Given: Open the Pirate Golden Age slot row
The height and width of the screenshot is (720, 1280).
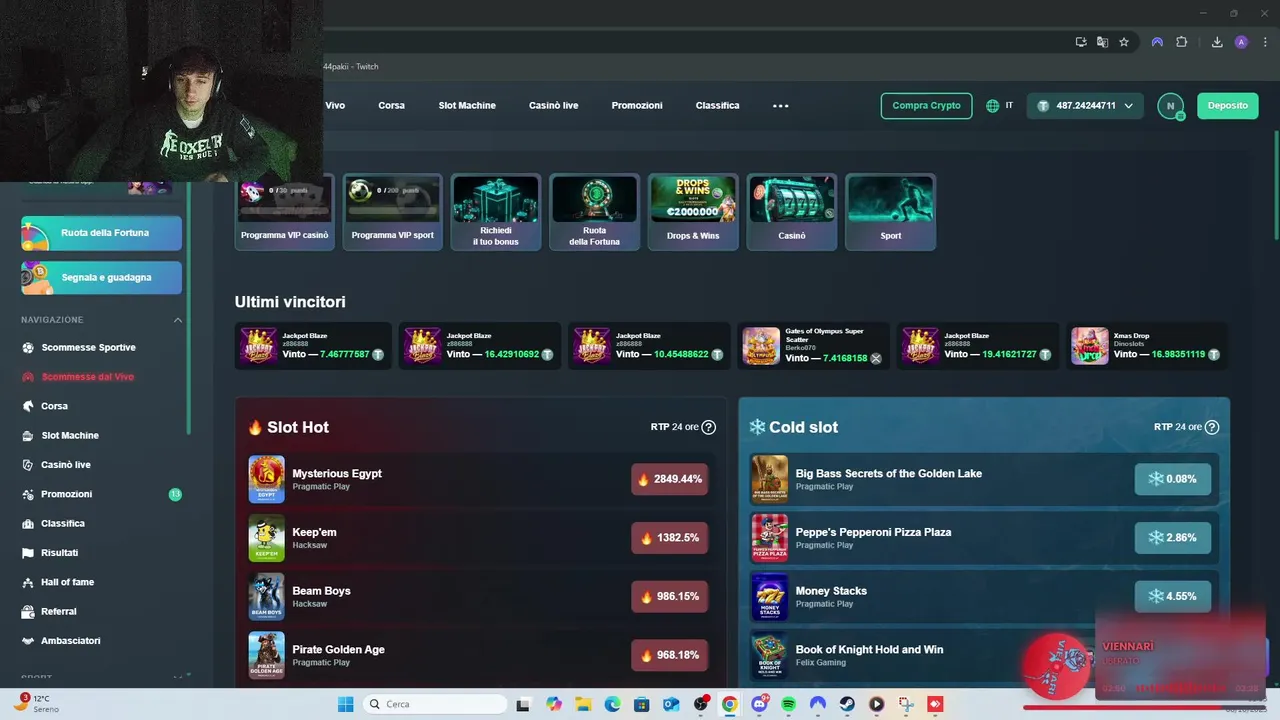Looking at the screenshot, I should click(x=479, y=656).
